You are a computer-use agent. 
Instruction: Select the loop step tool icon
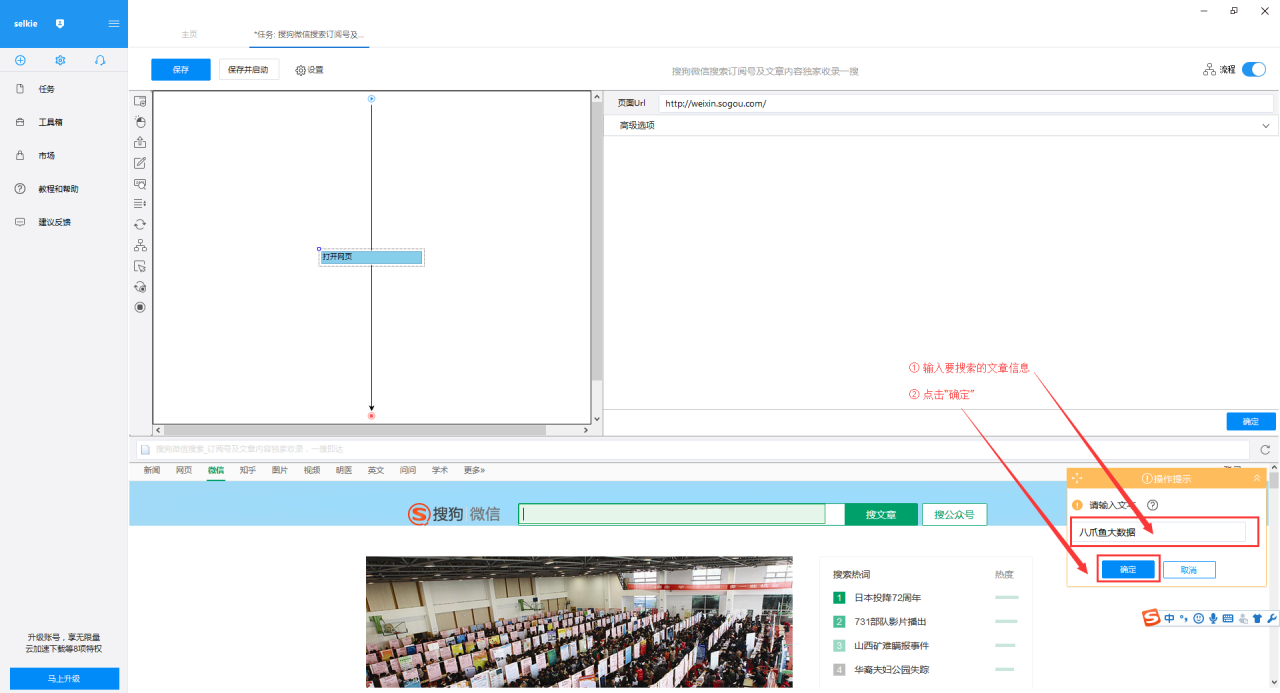click(140, 225)
